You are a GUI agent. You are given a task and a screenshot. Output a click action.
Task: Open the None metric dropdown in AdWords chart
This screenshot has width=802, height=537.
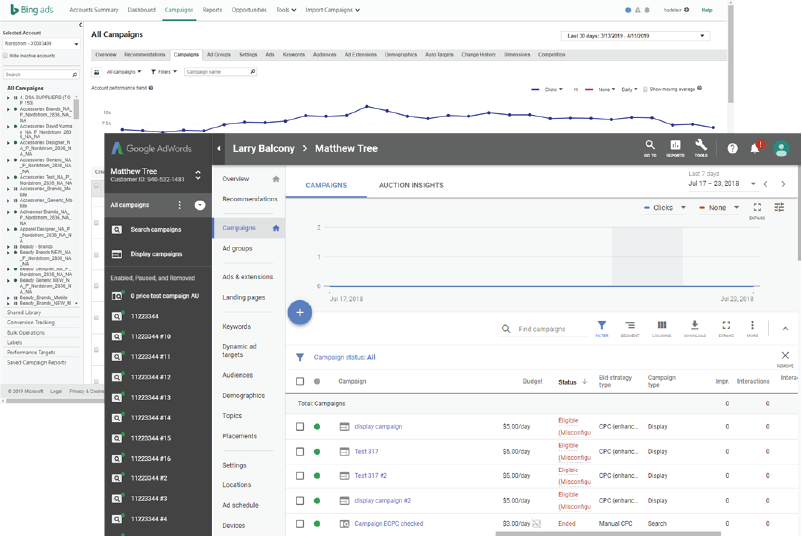pyautogui.click(x=719, y=208)
